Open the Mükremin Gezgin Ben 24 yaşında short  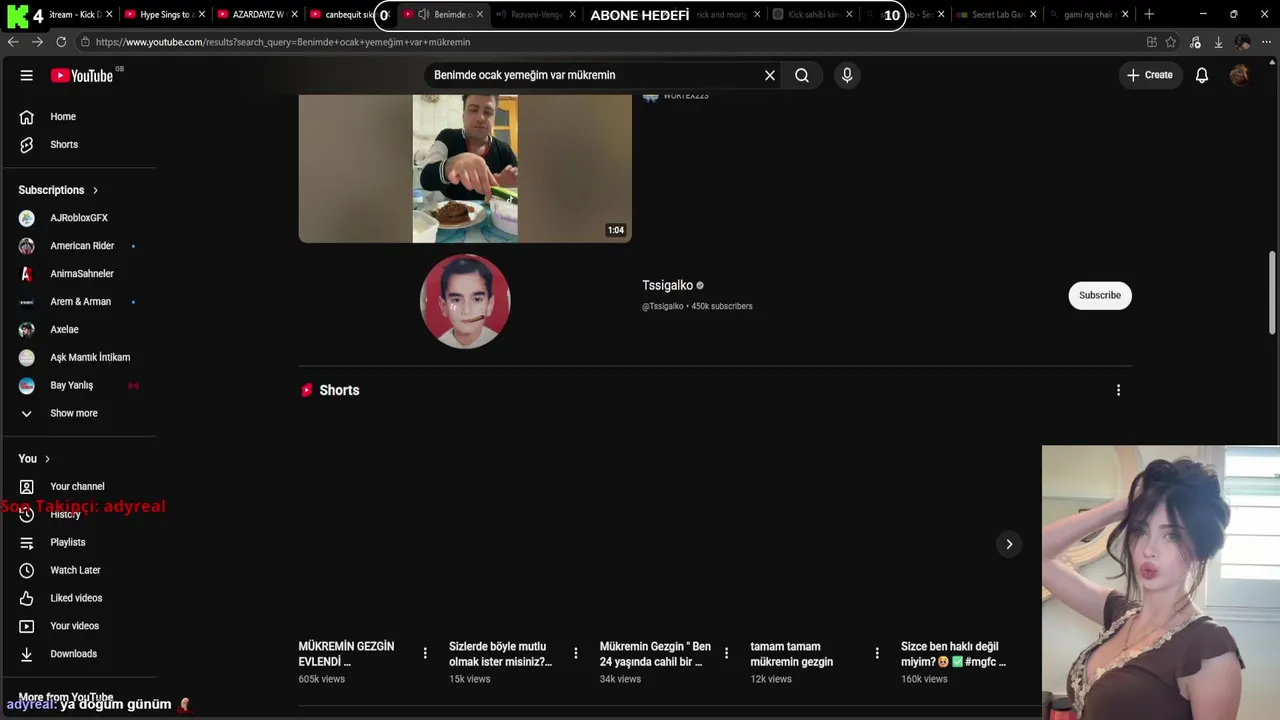655,654
